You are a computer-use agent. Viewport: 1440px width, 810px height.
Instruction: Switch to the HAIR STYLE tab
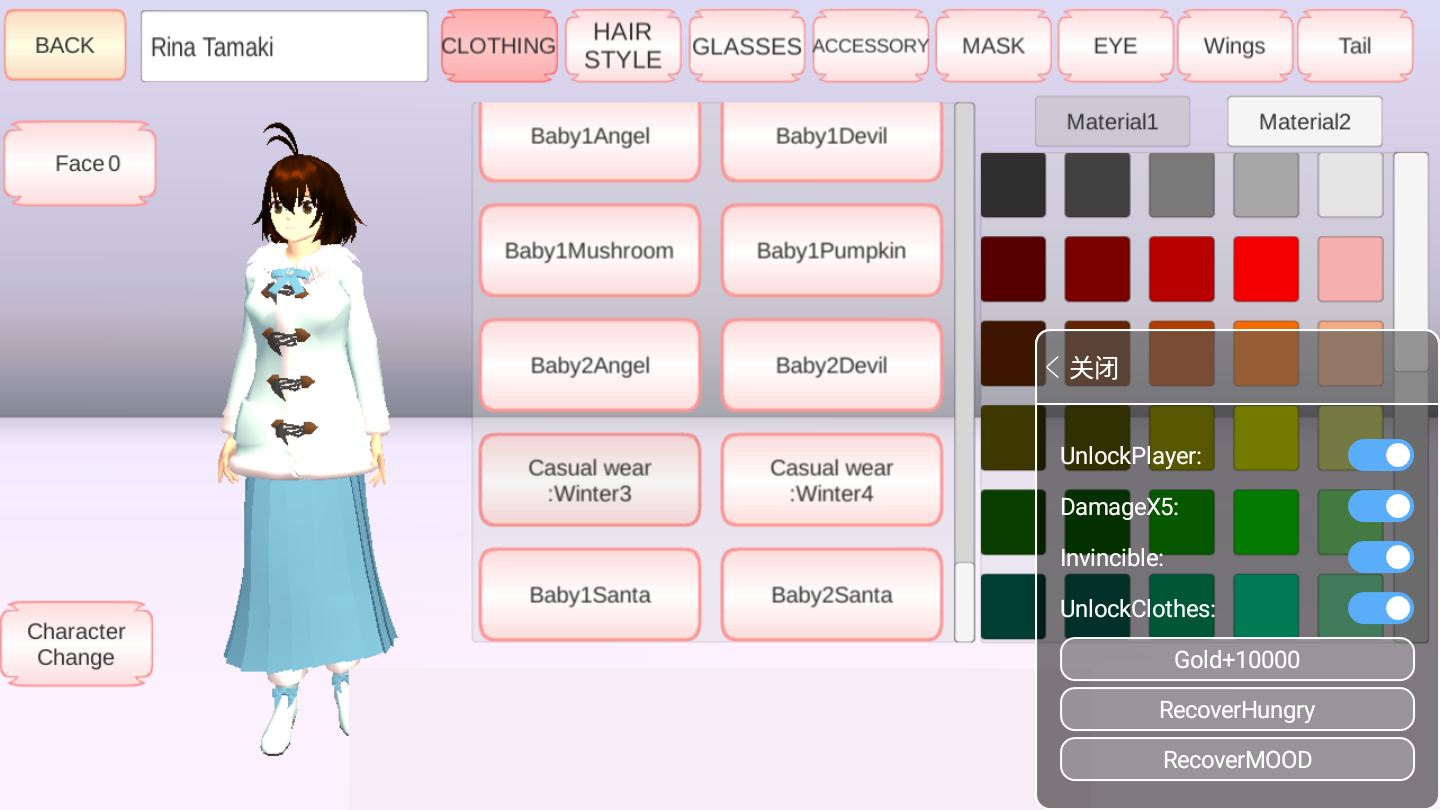click(622, 45)
